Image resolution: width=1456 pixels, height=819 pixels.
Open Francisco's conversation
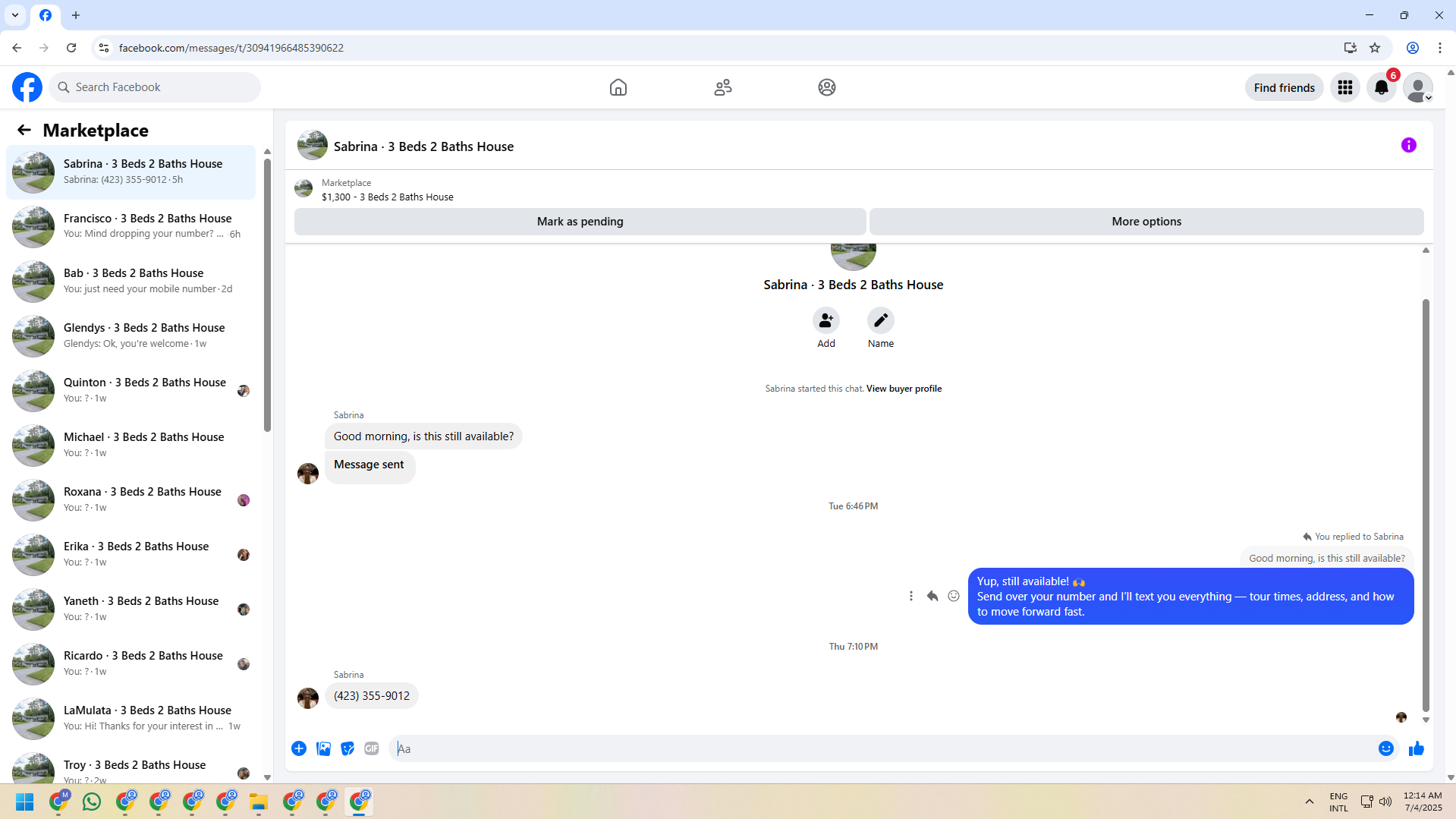click(131, 226)
